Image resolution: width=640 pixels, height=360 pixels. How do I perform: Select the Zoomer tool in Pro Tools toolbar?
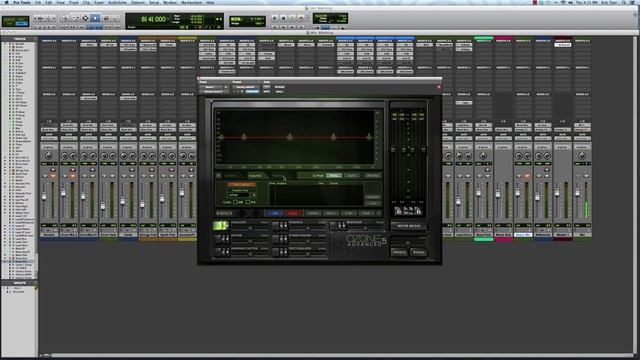click(64, 18)
